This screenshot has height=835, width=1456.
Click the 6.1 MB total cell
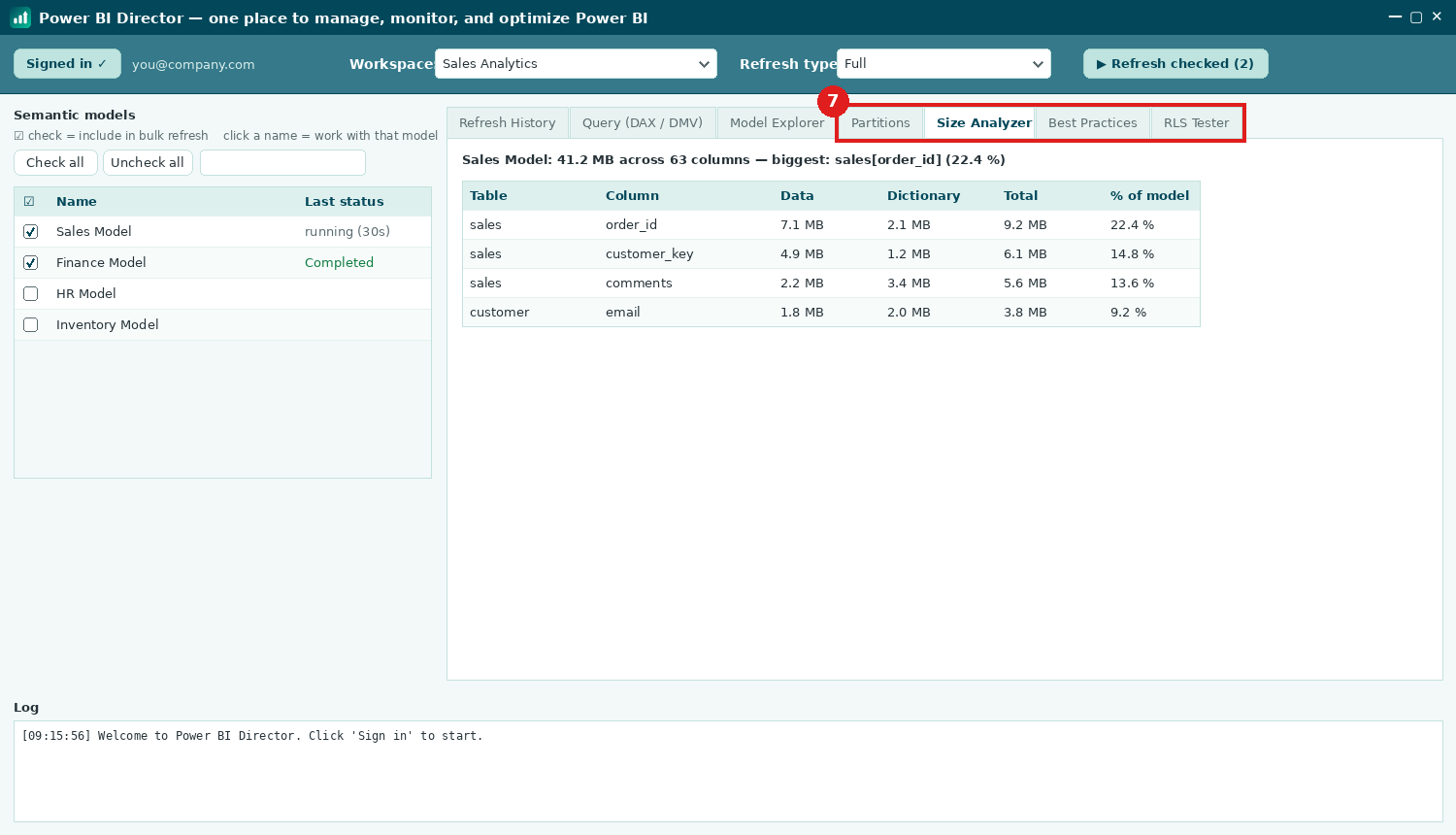tap(1025, 254)
